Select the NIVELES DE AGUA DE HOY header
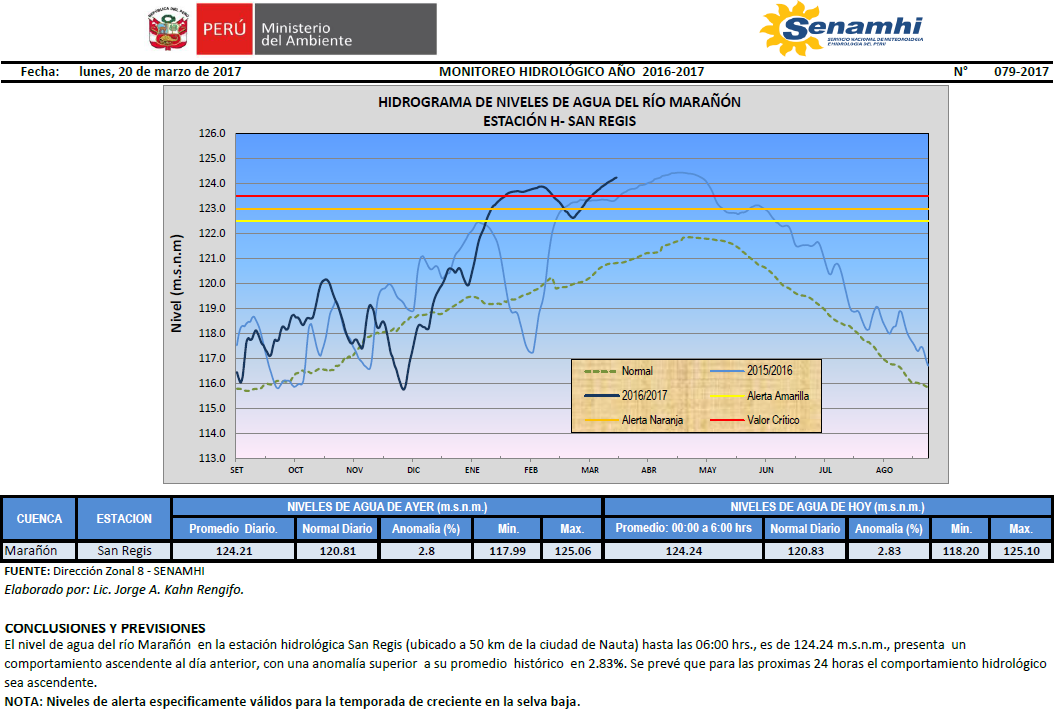Screen dimensions: 1061x717 (827, 507)
